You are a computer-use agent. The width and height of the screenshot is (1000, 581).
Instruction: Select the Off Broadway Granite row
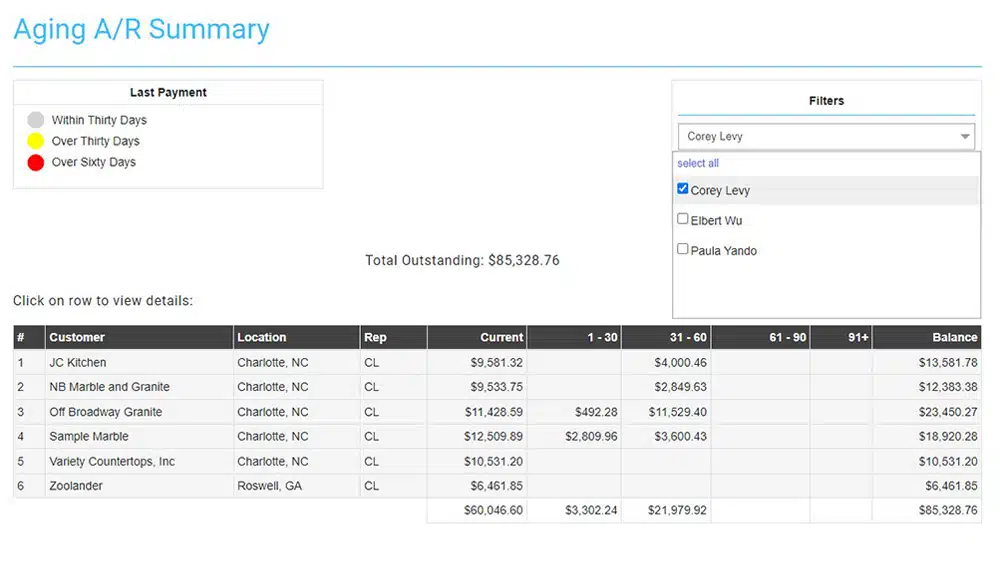[x=105, y=412]
